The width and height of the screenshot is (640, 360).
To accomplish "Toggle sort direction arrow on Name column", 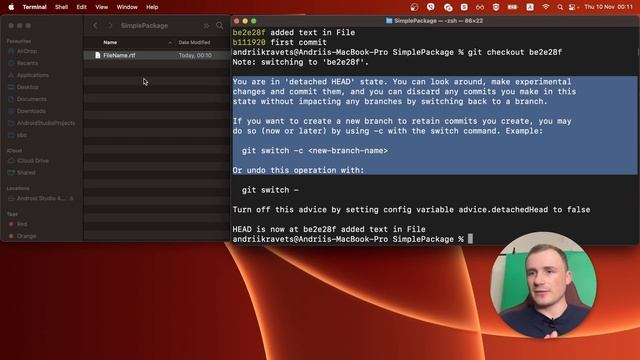I will click(x=170, y=42).
